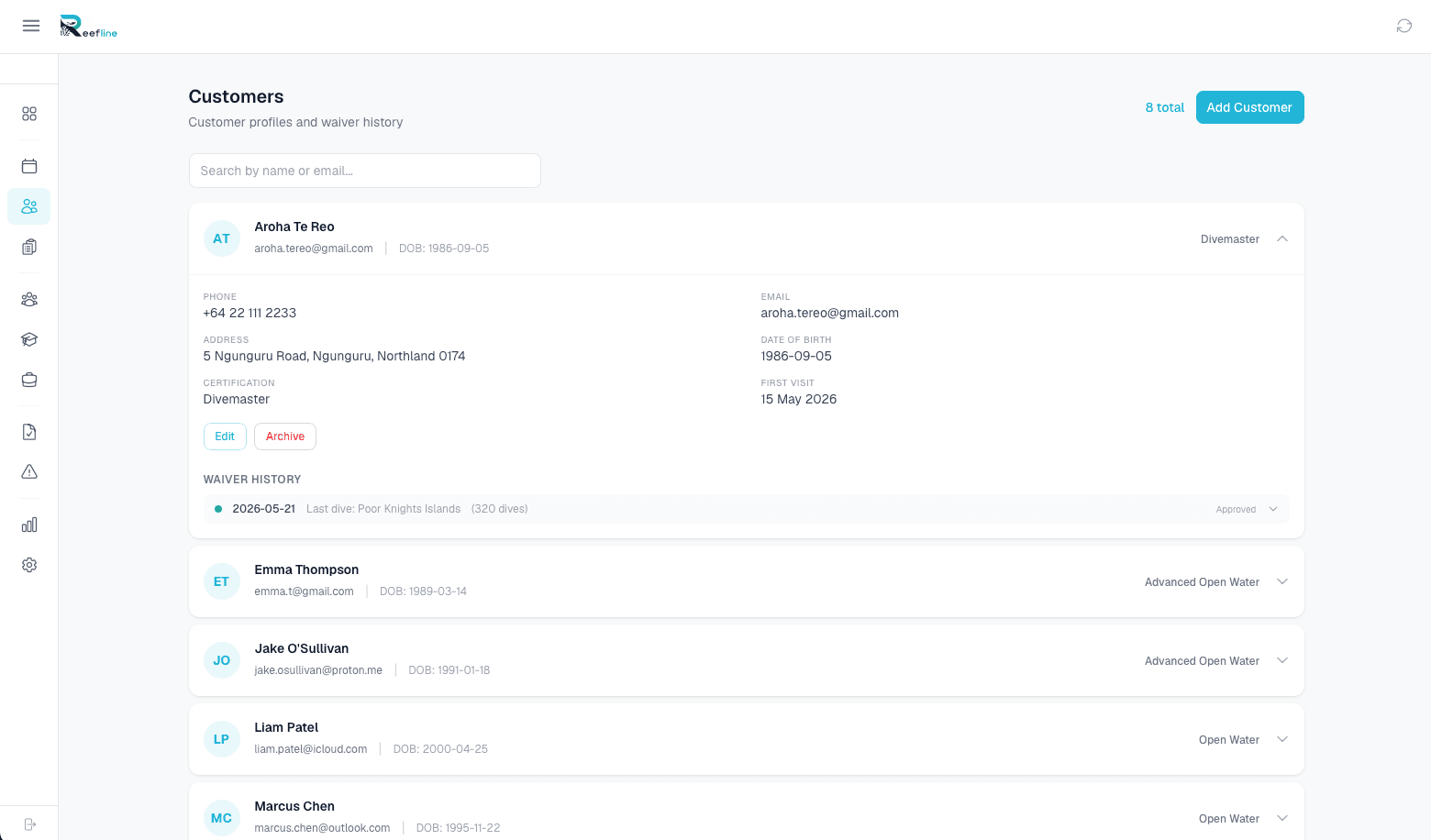
Task: Click the AT avatar for Aroha
Action: point(222,238)
